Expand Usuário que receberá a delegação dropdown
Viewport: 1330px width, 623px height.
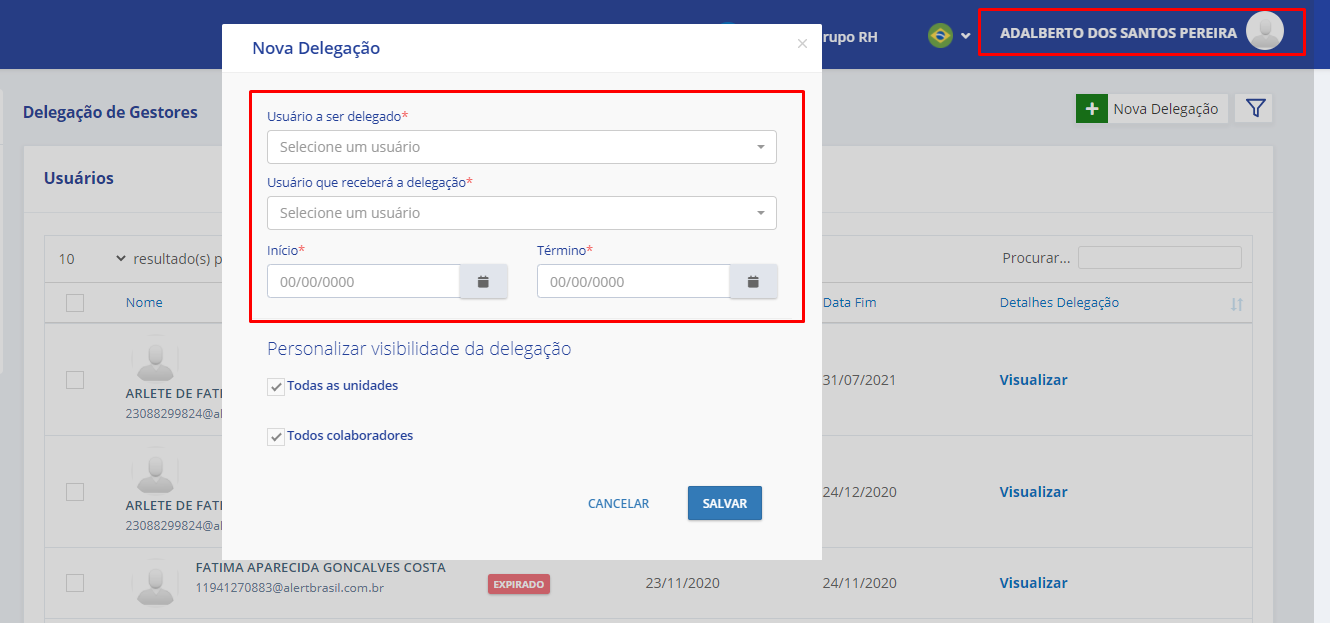tap(521, 213)
